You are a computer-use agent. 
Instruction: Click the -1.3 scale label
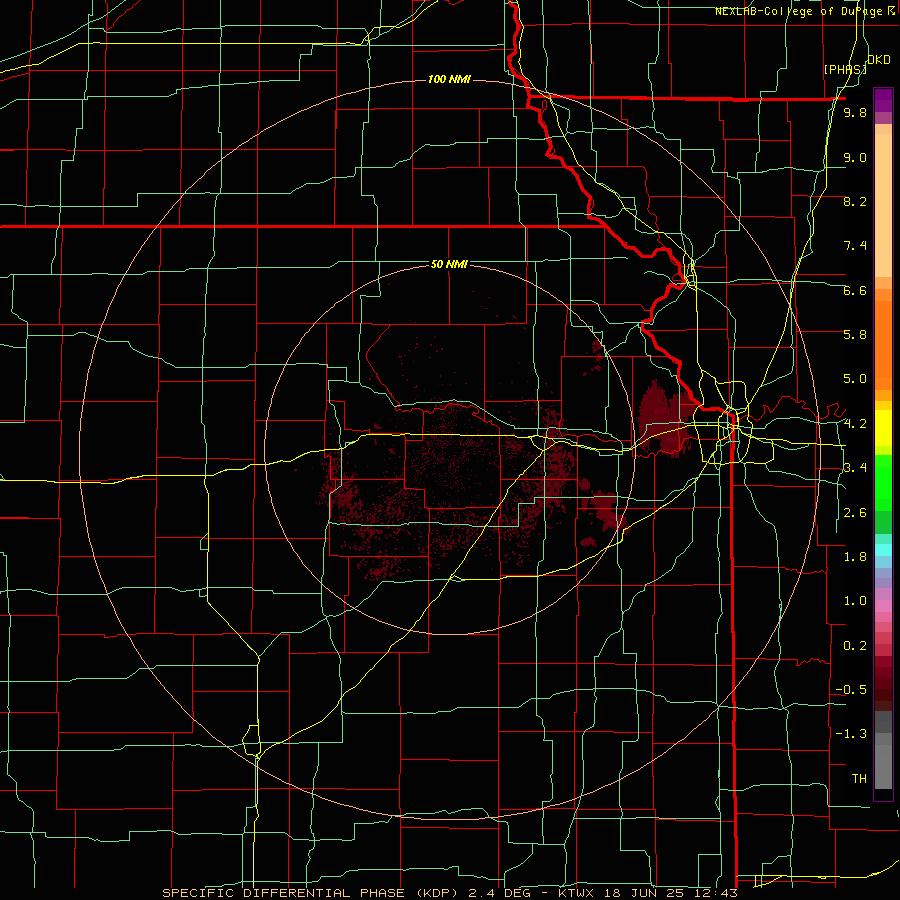[851, 734]
